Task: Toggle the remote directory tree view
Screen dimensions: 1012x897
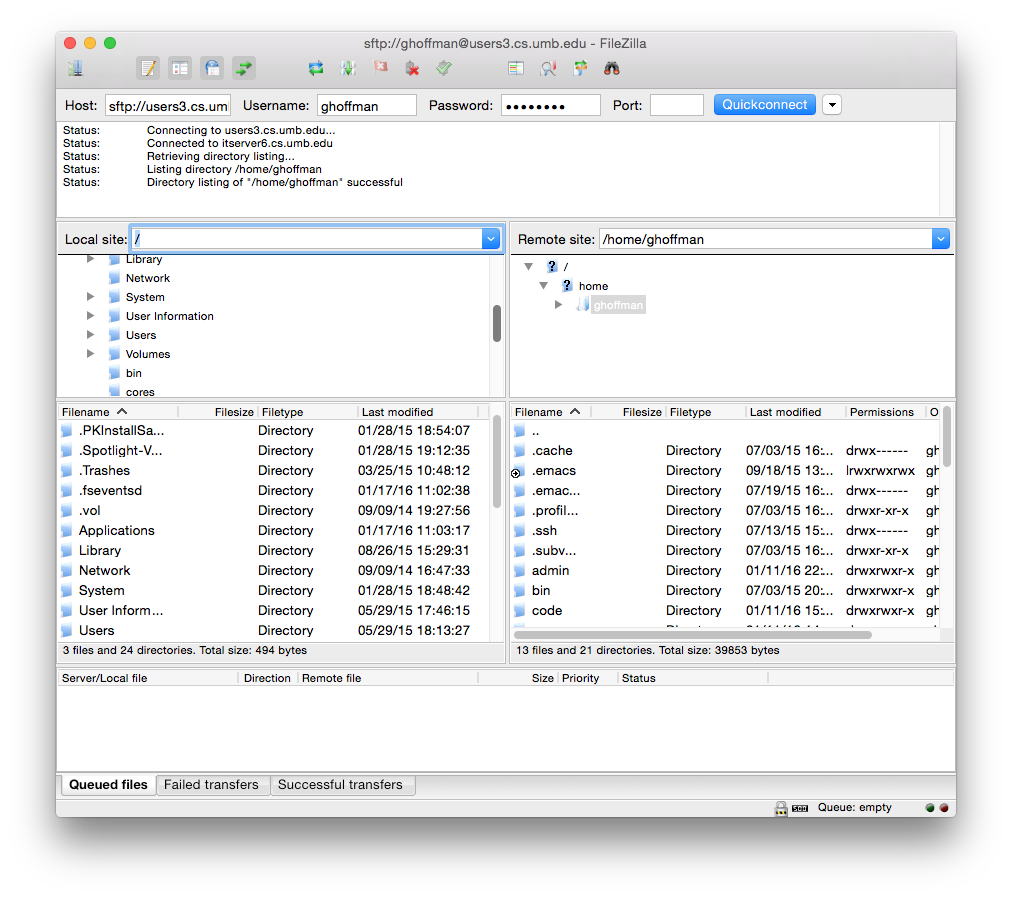Action: click(x=212, y=68)
